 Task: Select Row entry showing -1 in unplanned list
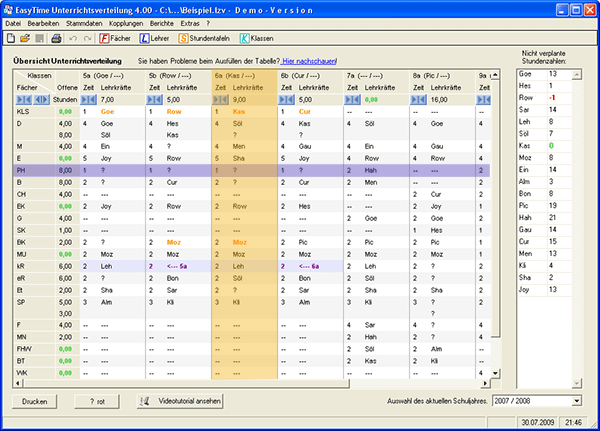(x=543, y=98)
